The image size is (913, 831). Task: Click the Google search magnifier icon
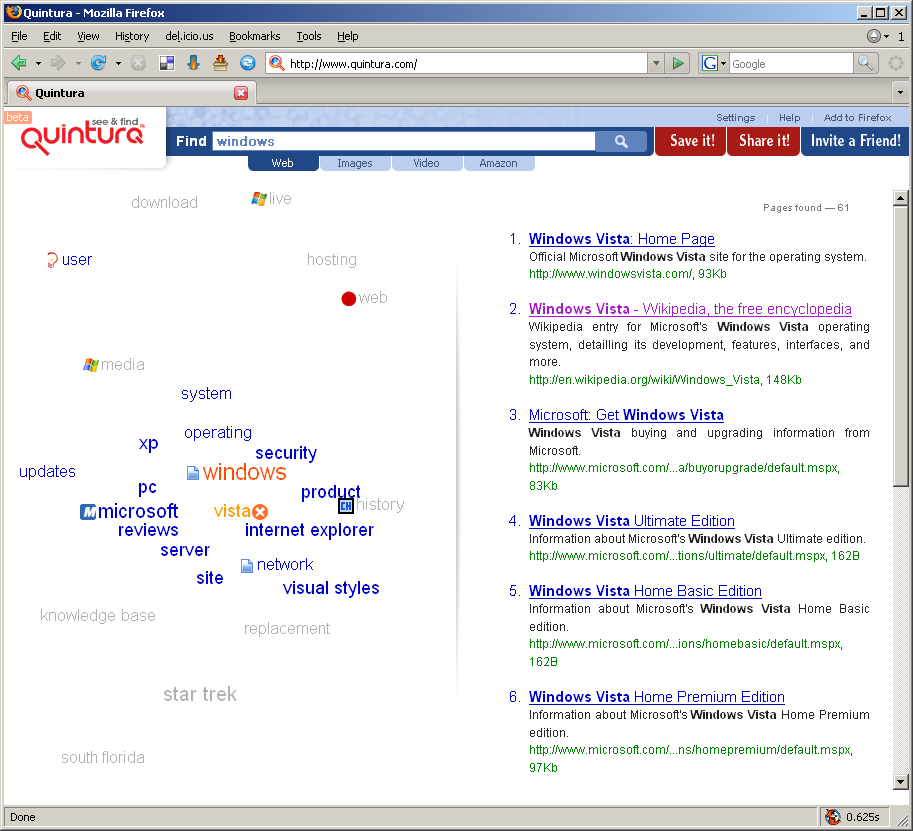[865, 63]
